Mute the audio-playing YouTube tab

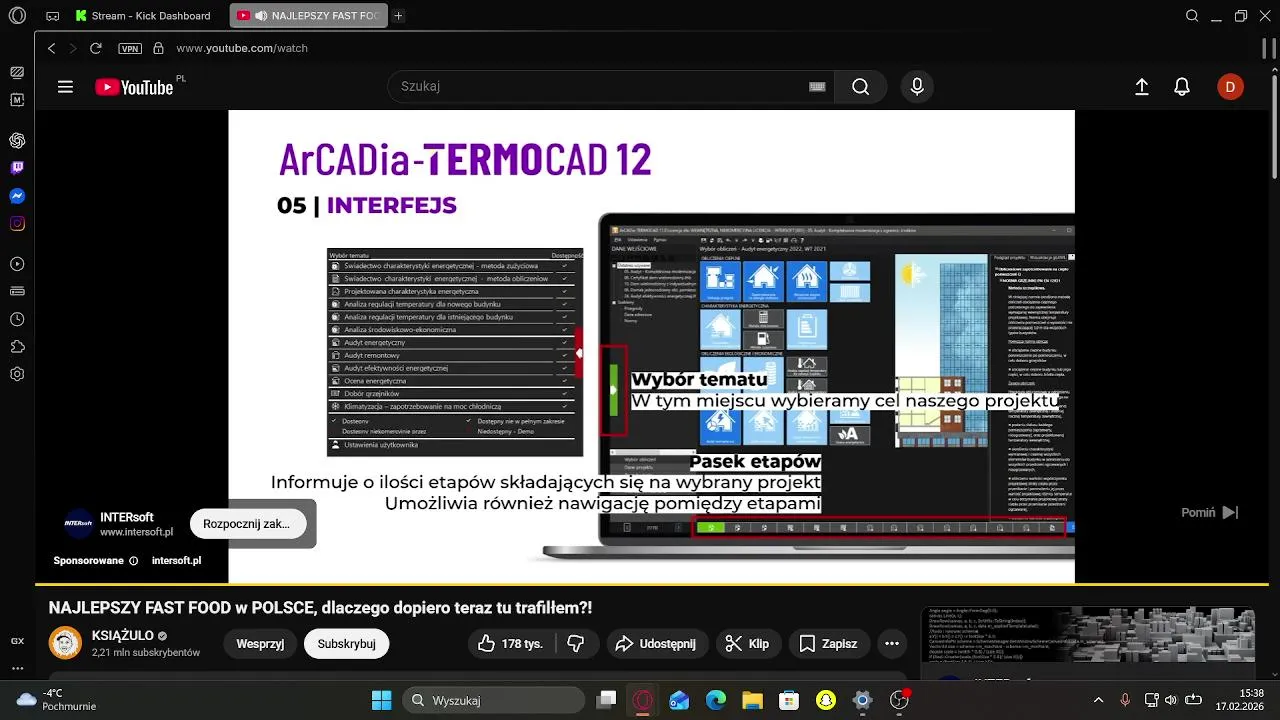(x=261, y=16)
